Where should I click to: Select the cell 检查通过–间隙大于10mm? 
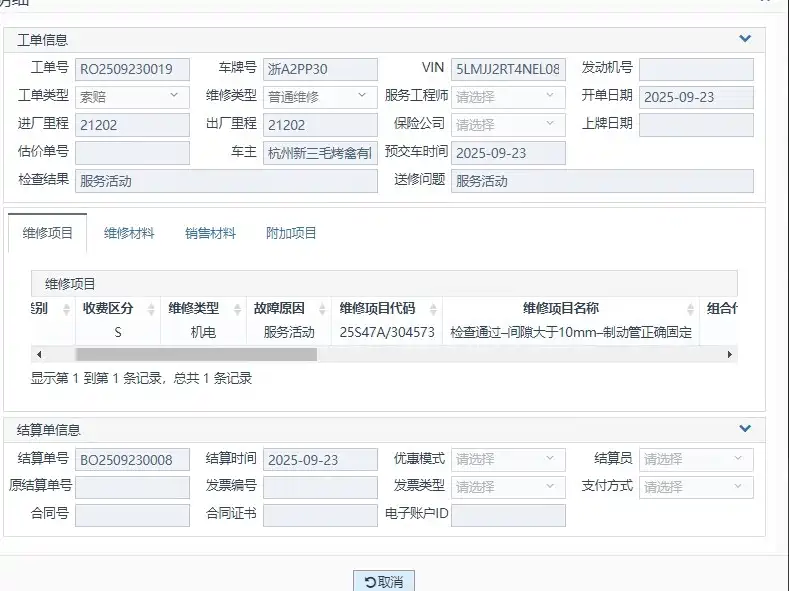pyautogui.click(x=571, y=332)
